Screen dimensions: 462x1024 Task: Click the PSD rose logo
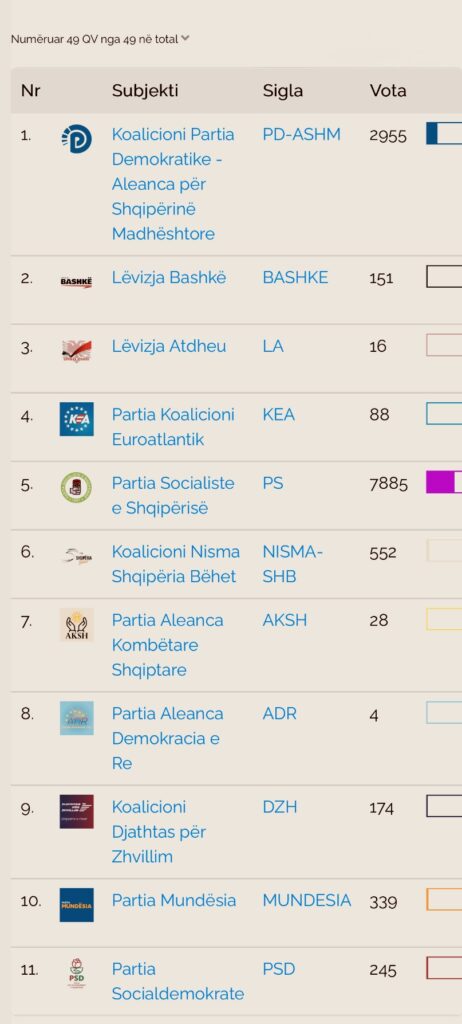(x=76, y=974)
